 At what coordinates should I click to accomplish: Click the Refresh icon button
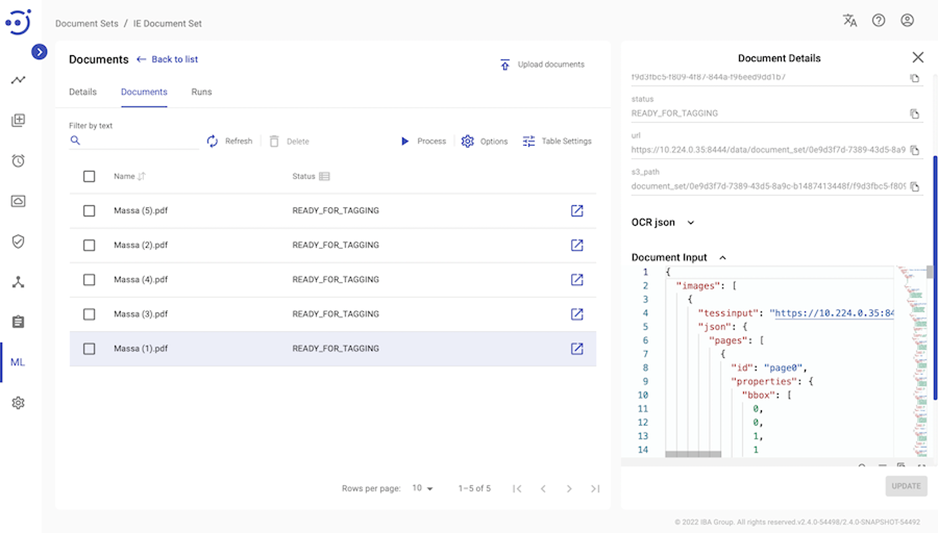click(x=213, y=141)
